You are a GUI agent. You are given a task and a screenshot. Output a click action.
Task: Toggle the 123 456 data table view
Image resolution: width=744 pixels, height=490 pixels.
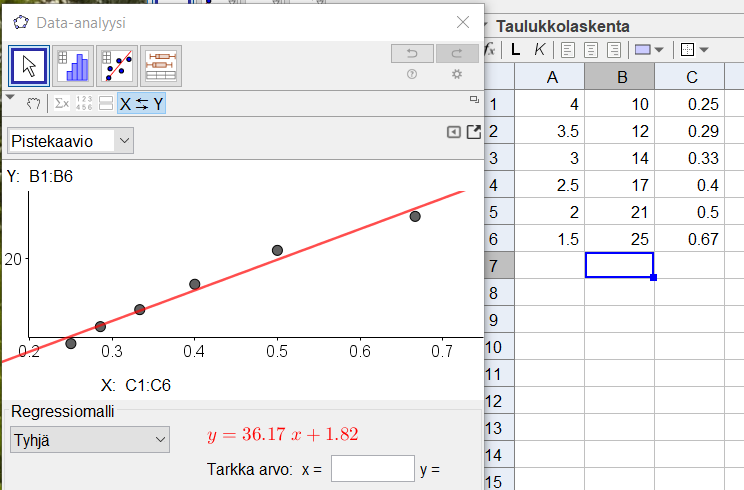tap(84, 103)
